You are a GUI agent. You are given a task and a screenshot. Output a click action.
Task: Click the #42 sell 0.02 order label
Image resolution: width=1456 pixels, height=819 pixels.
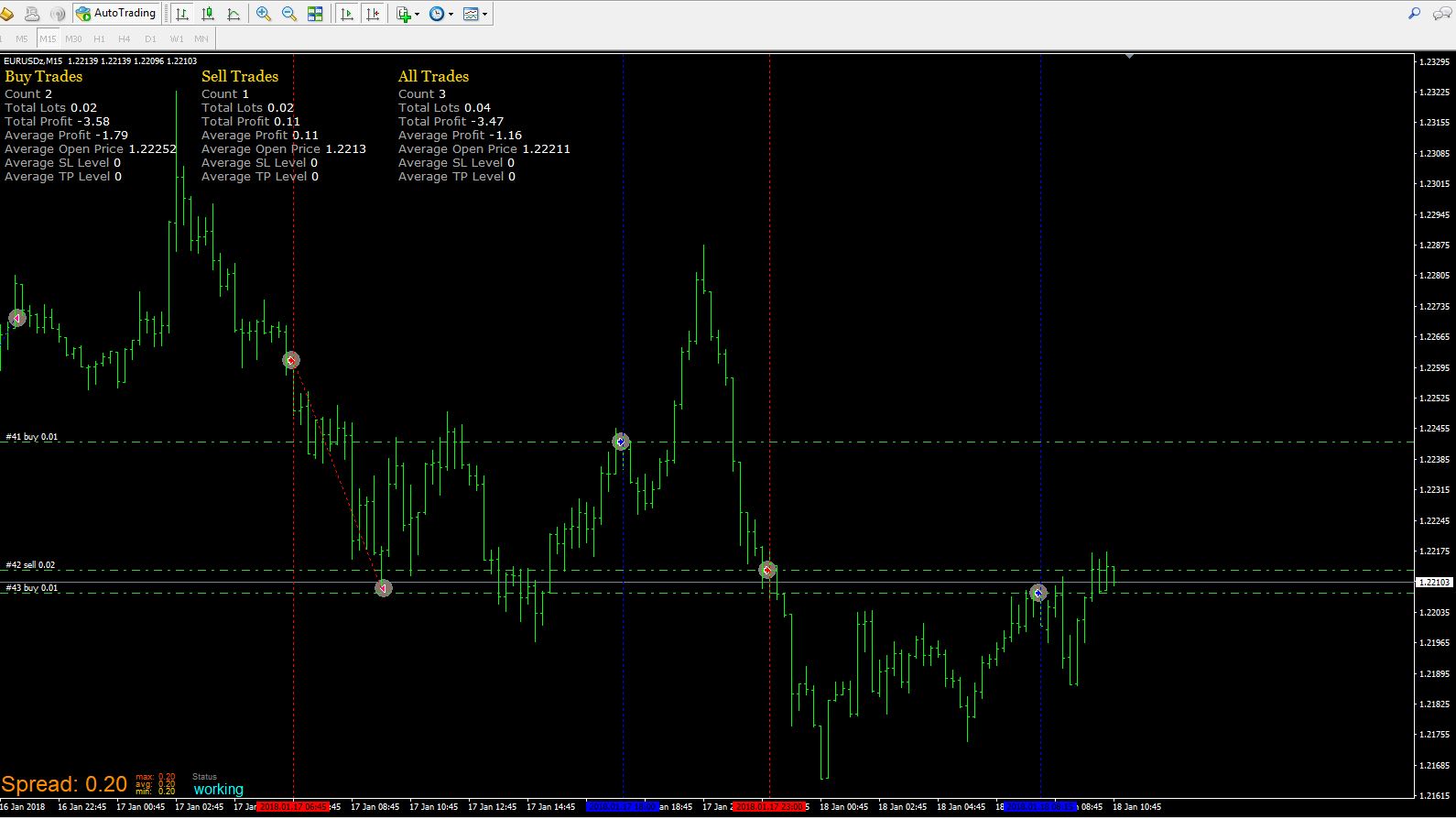31,565
